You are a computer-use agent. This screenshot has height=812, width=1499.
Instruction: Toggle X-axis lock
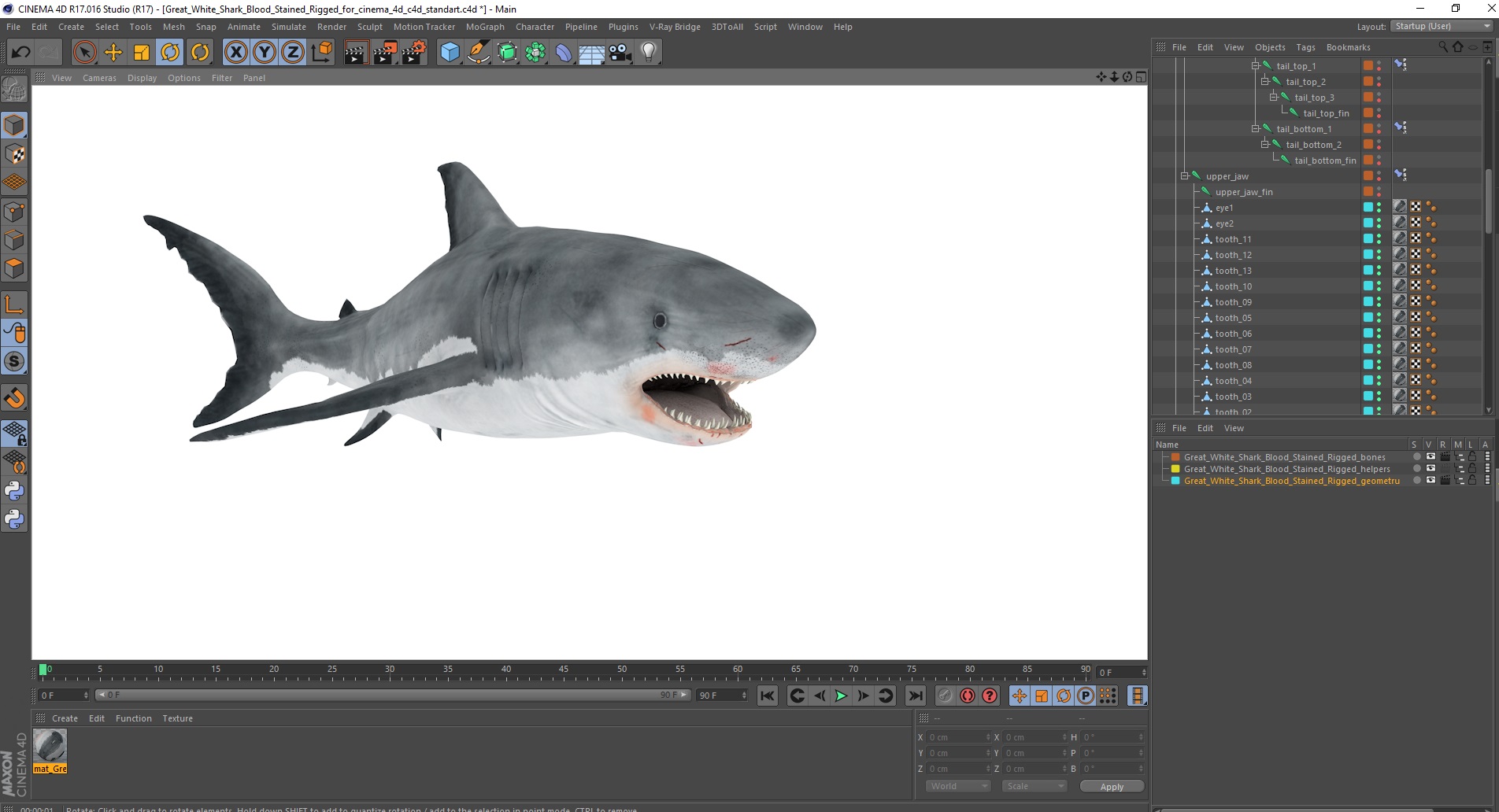coord(235,53)
